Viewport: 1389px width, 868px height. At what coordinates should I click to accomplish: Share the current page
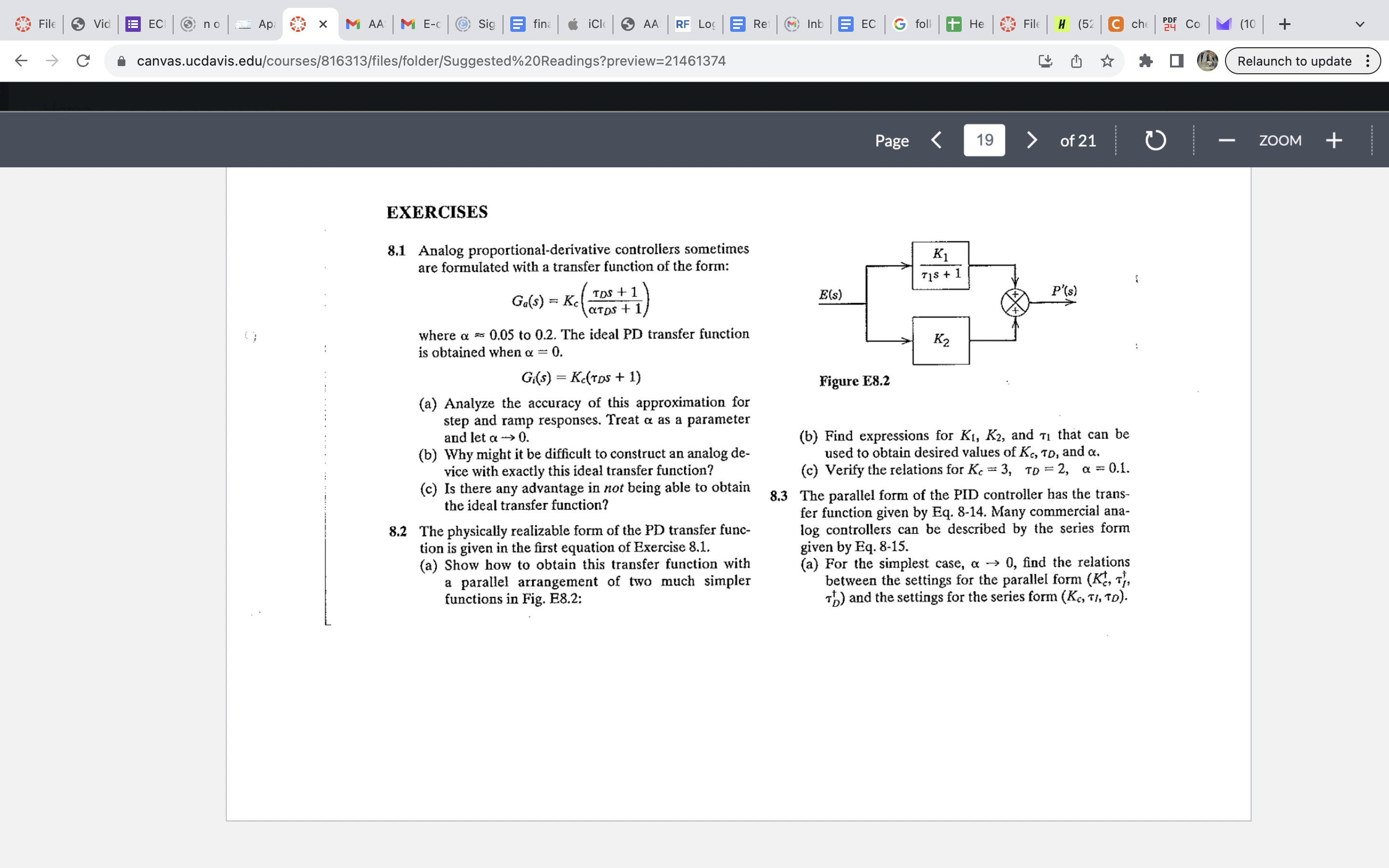point(1076,60)
